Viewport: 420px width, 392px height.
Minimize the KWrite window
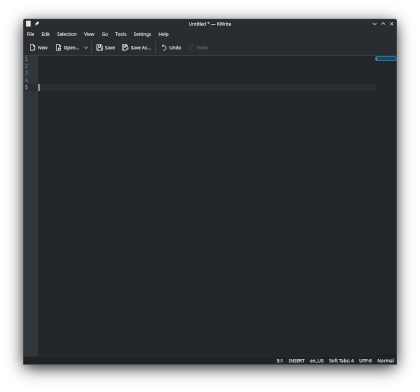tap(375, 24)
